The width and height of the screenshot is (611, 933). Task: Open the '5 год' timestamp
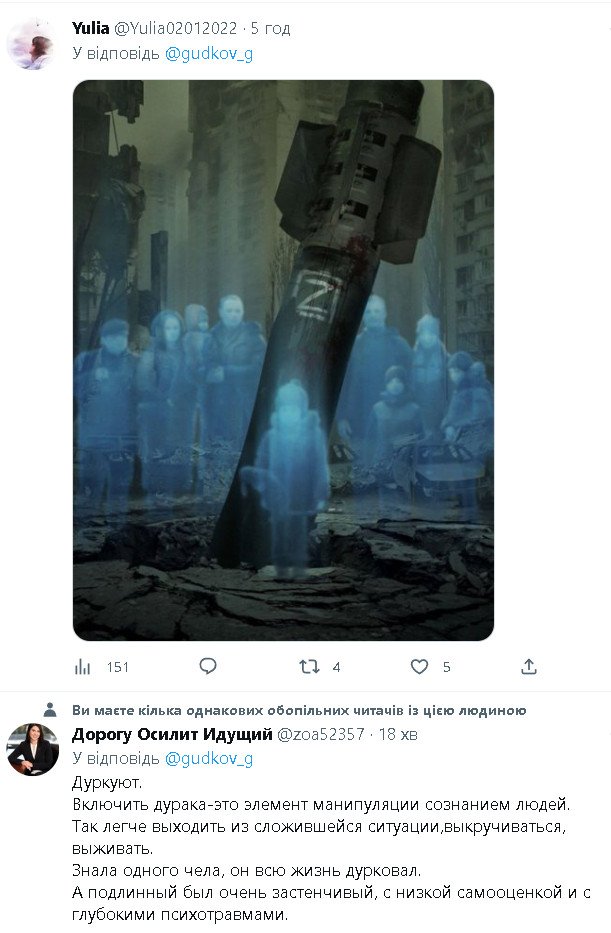[x=270, y=28]
